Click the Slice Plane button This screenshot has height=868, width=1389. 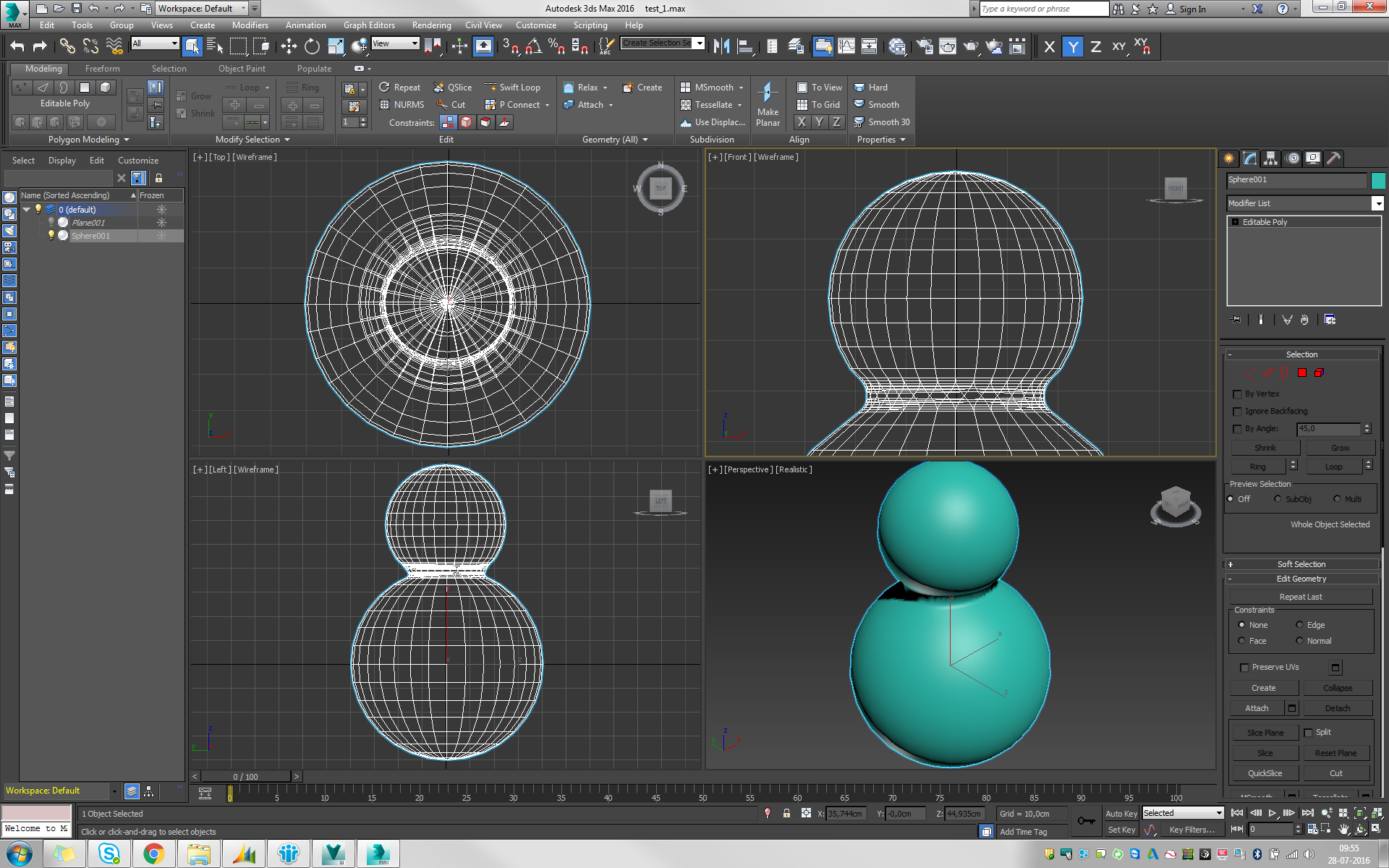(x=1265, y=733)
